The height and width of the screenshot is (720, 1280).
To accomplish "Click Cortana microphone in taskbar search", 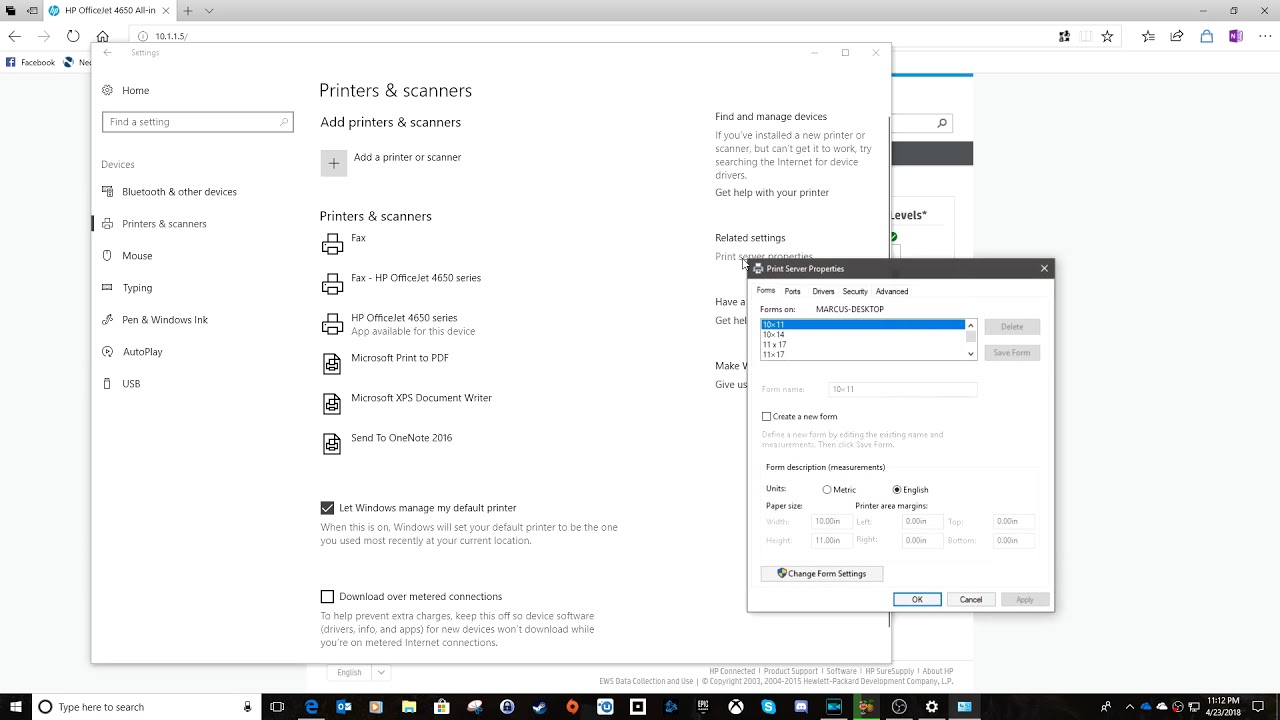I will [x=247, y=707].
